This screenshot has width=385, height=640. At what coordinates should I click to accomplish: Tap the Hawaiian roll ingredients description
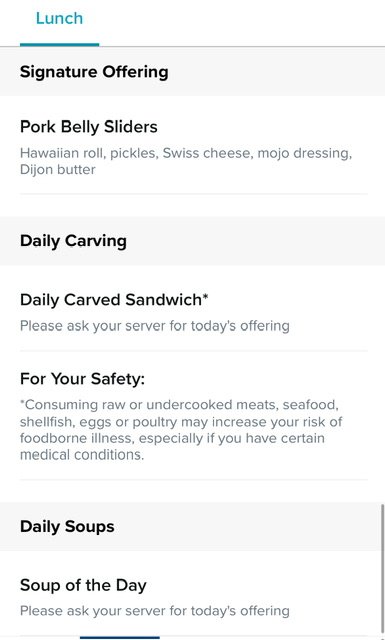(x=186, y=161)
